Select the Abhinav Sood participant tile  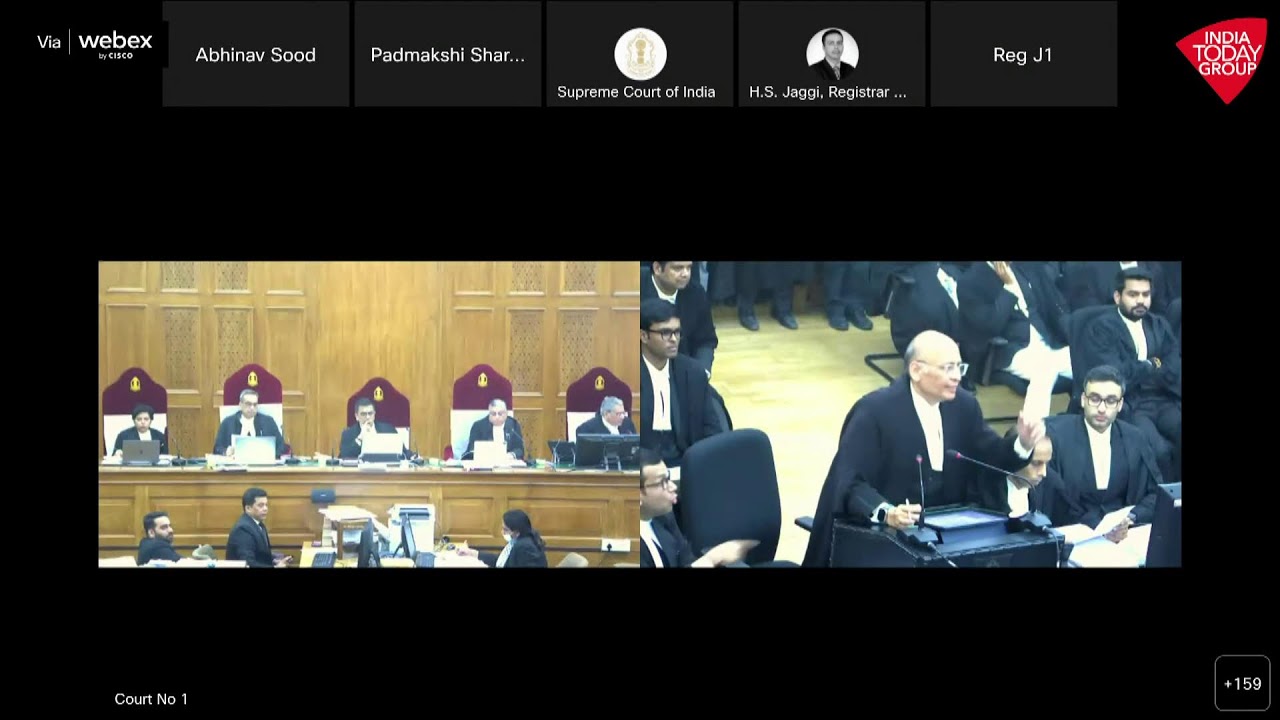tap(256, 54)
